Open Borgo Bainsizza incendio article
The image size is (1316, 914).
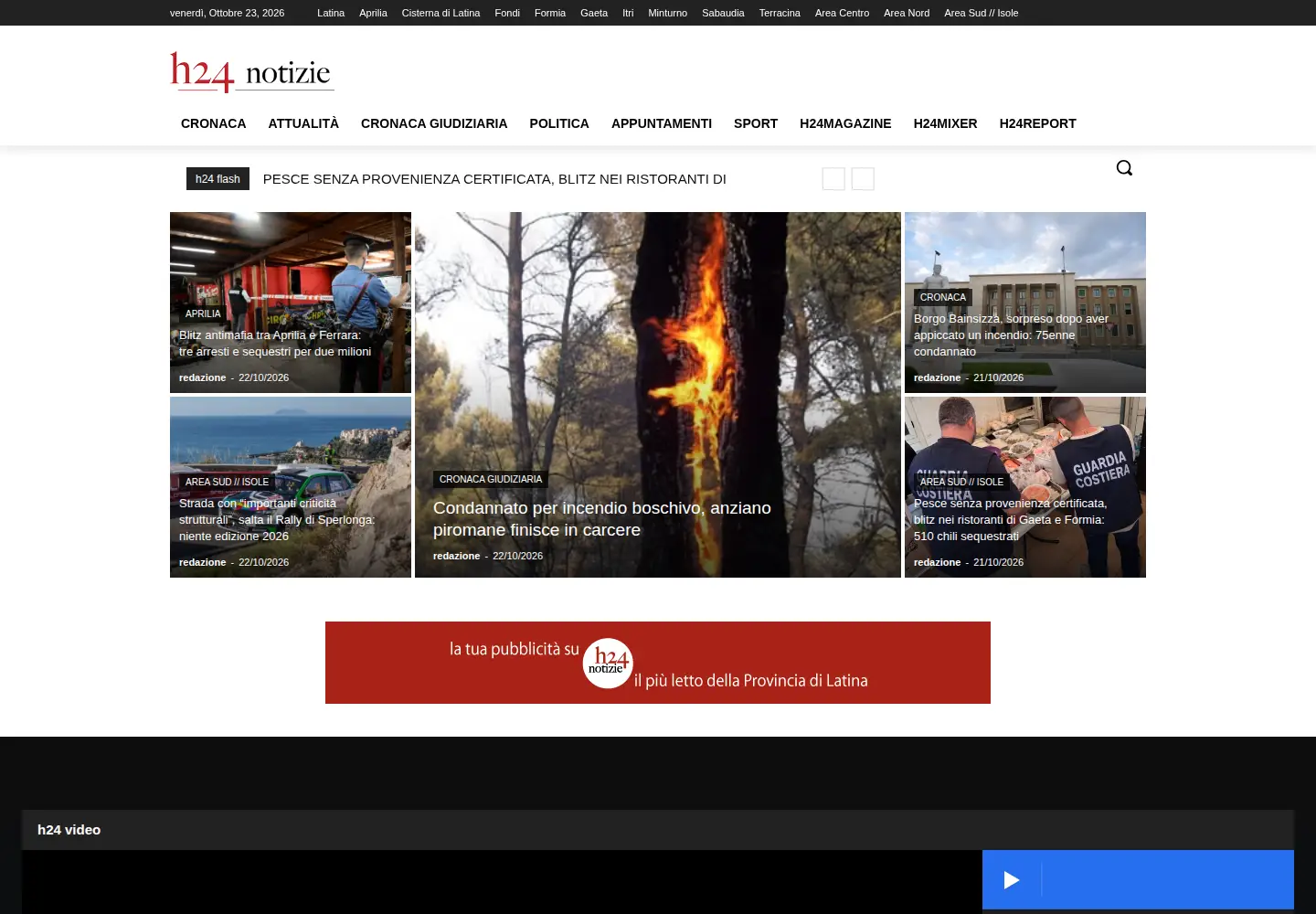[1011, 335]
